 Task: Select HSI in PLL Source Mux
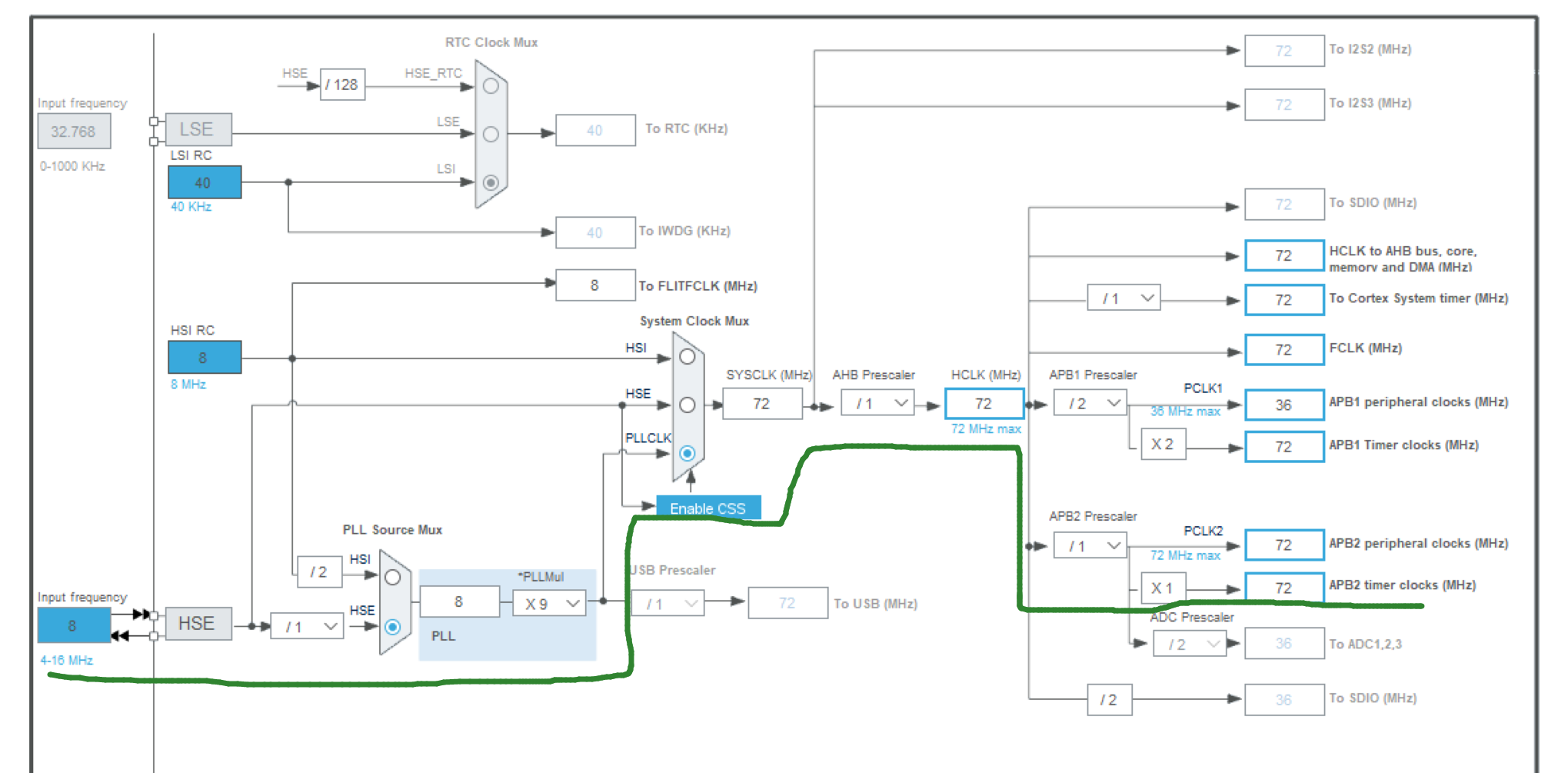coord(392,578)
